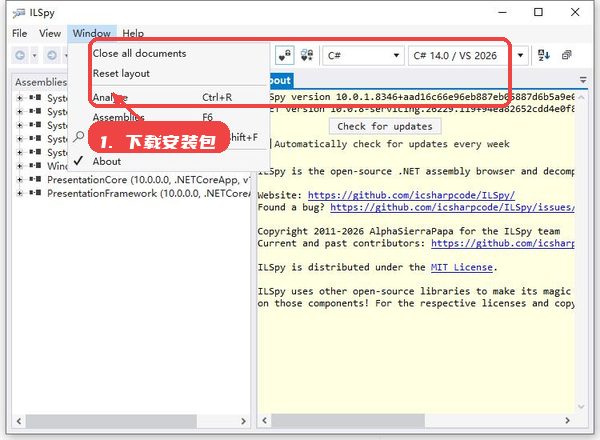Click the PresentationCore assembly icon
600x440 pixels.
coord(35,179)
